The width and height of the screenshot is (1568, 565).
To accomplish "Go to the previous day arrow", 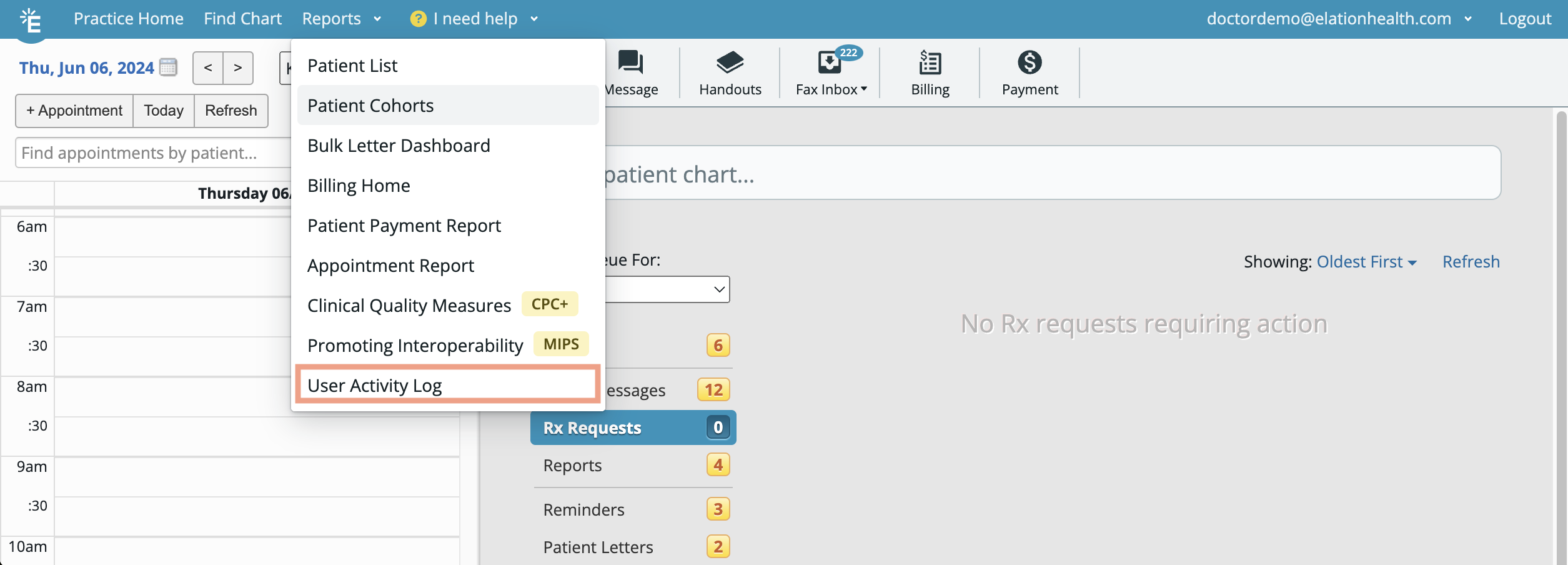I will pyautogui.click(x=208, y=67).
